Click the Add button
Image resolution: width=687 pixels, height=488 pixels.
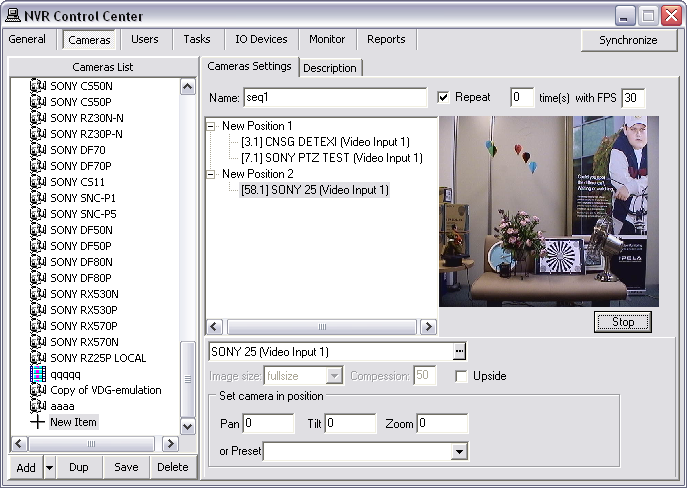(x=26, y=467)
